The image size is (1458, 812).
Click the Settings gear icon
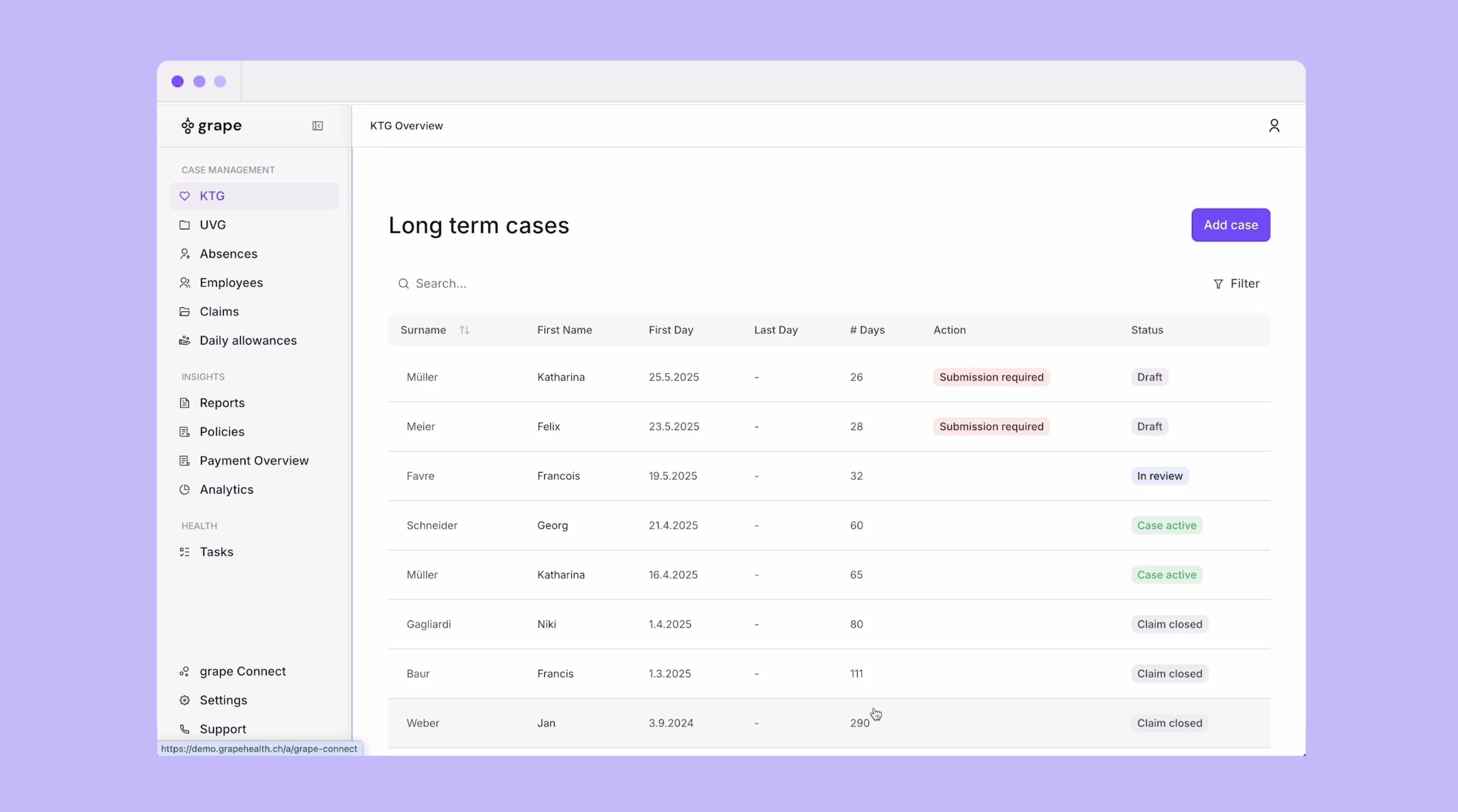185,700
